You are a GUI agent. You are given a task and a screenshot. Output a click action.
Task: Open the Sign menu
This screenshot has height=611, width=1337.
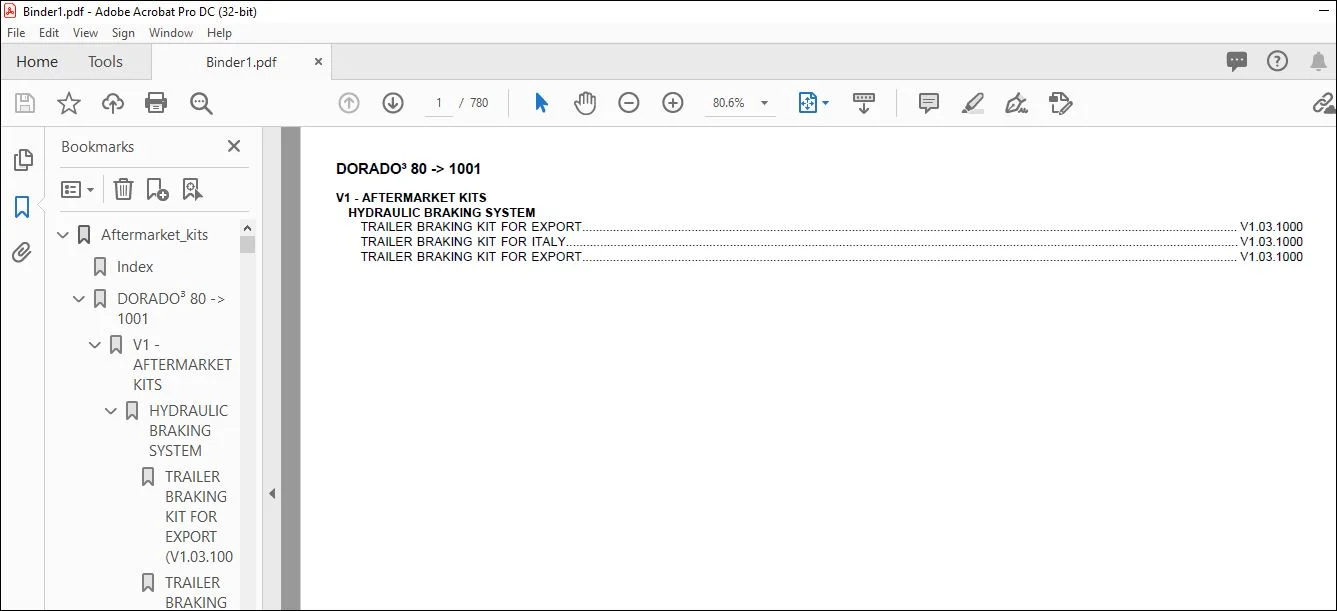click(123, 33)
